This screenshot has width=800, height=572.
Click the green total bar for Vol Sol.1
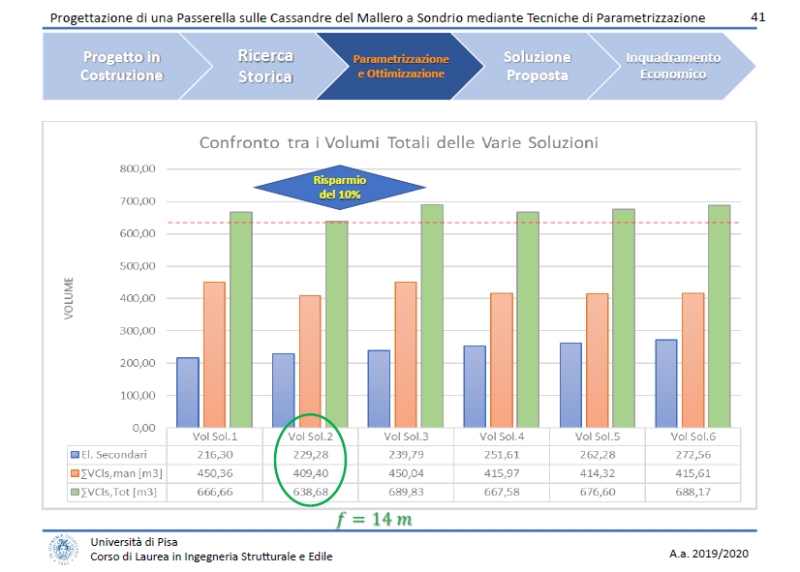point(241,319)
